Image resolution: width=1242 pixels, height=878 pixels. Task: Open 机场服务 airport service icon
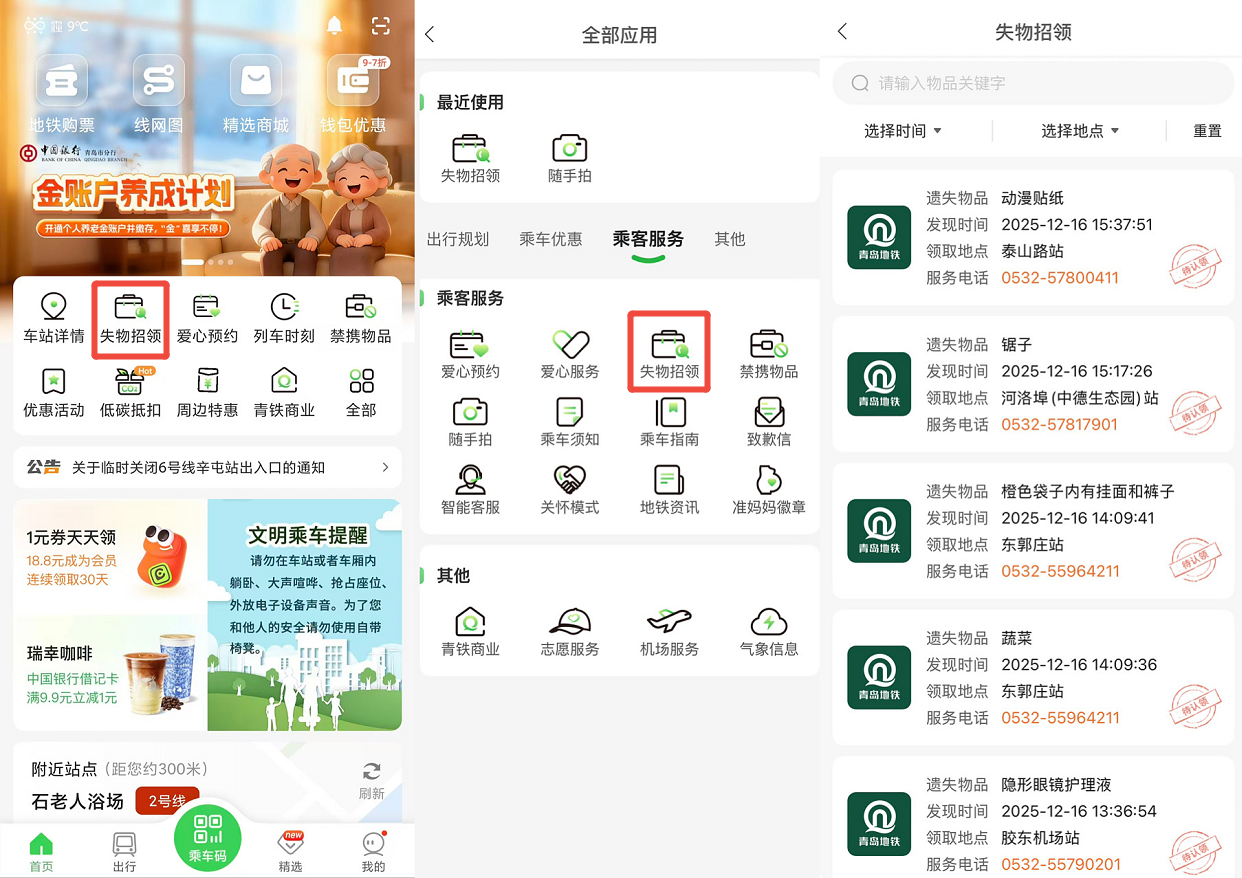(669, 631)
